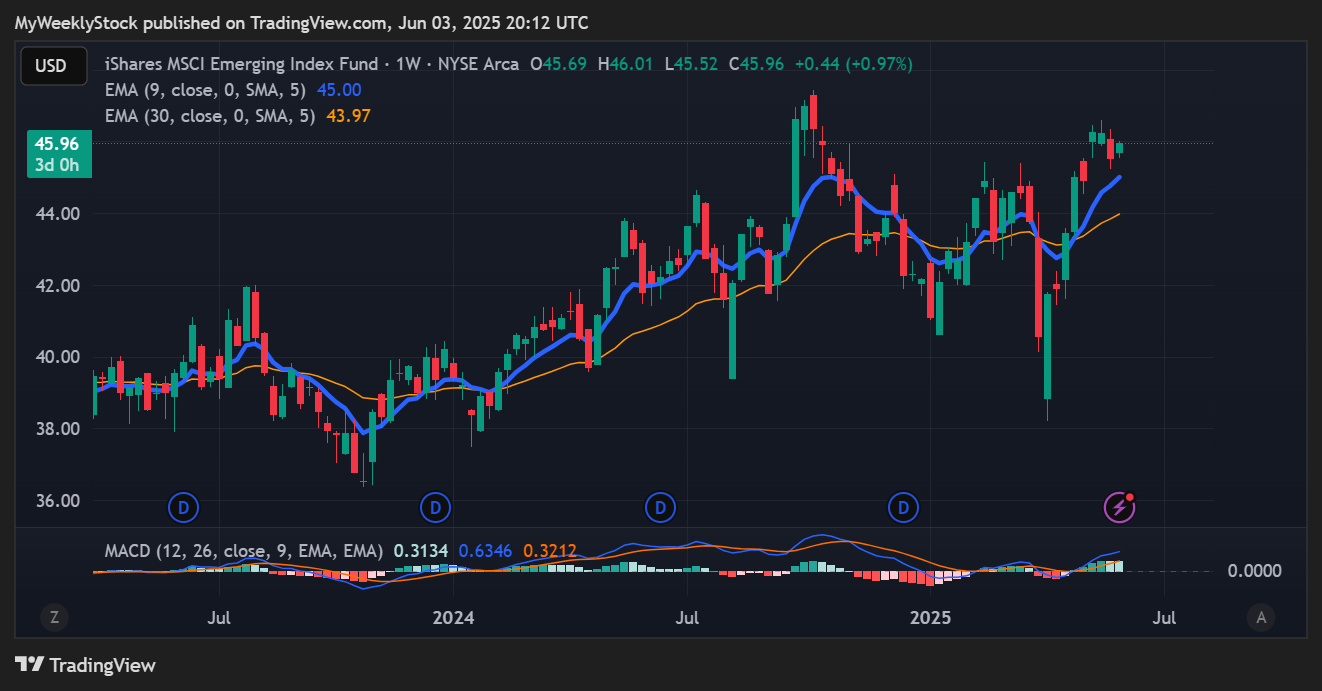
Task: Click the EMA 9 value 45.00
Action: pyautogui.click(x=339, y=90)
